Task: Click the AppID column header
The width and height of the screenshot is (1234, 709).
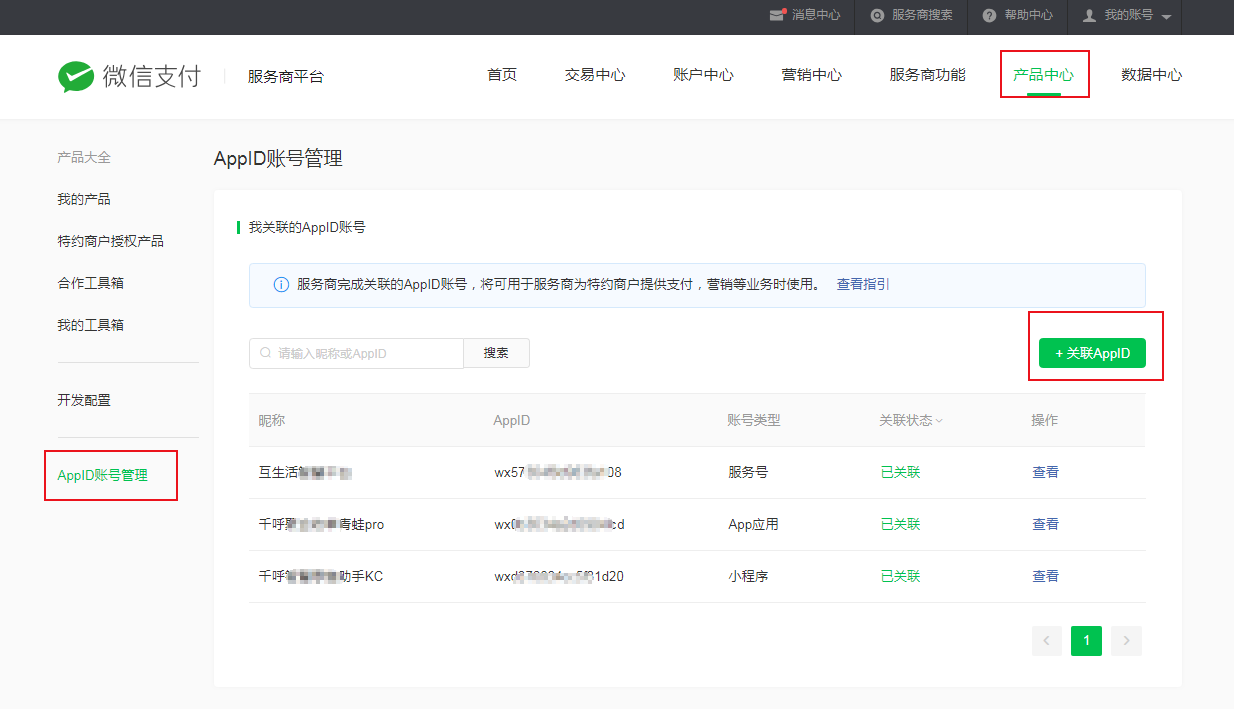Action: click(x=512, y=420)
